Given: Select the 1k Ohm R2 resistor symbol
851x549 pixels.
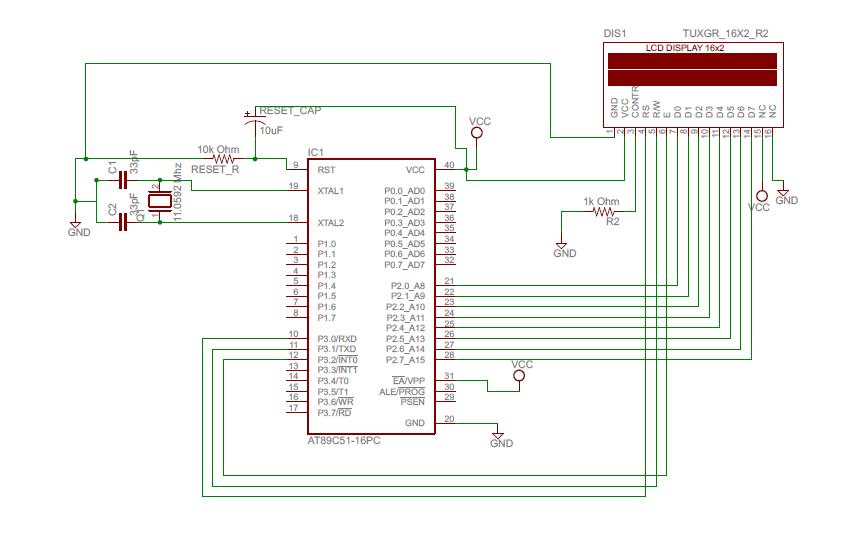Looking at the screenshot, I should coord(604,212).
